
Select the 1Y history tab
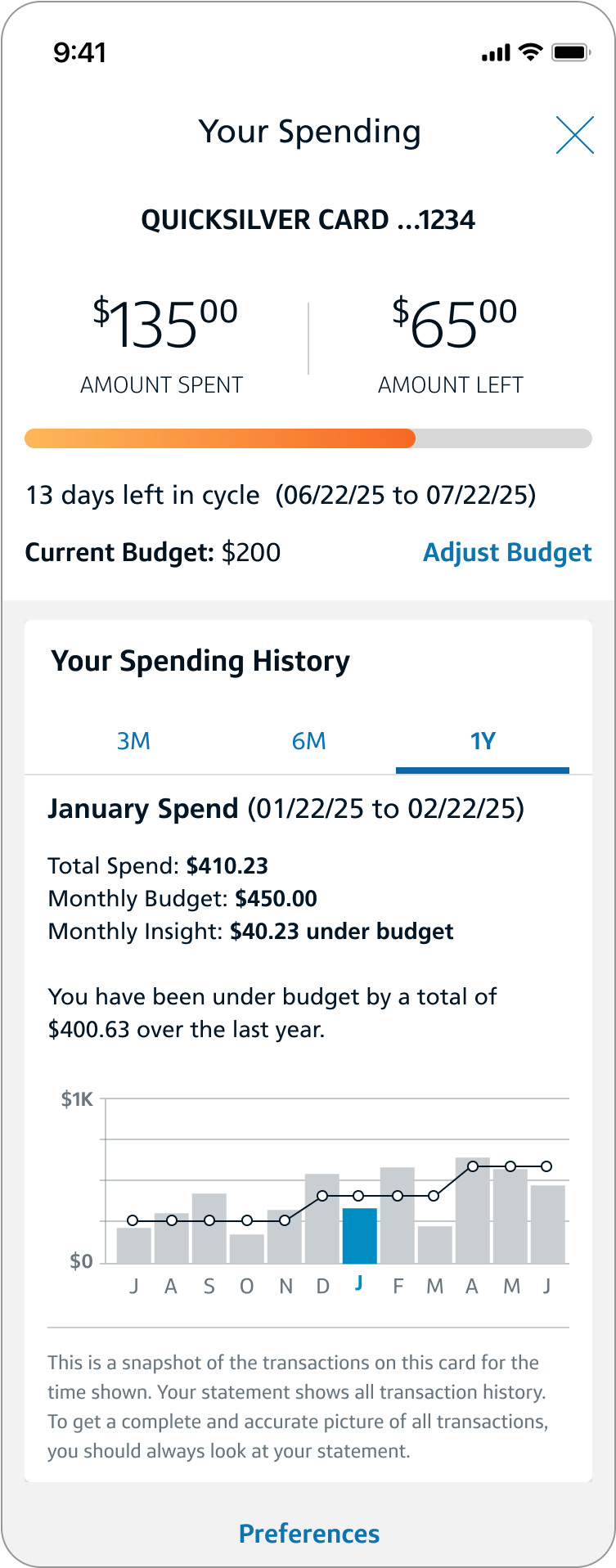click(483, 741)
